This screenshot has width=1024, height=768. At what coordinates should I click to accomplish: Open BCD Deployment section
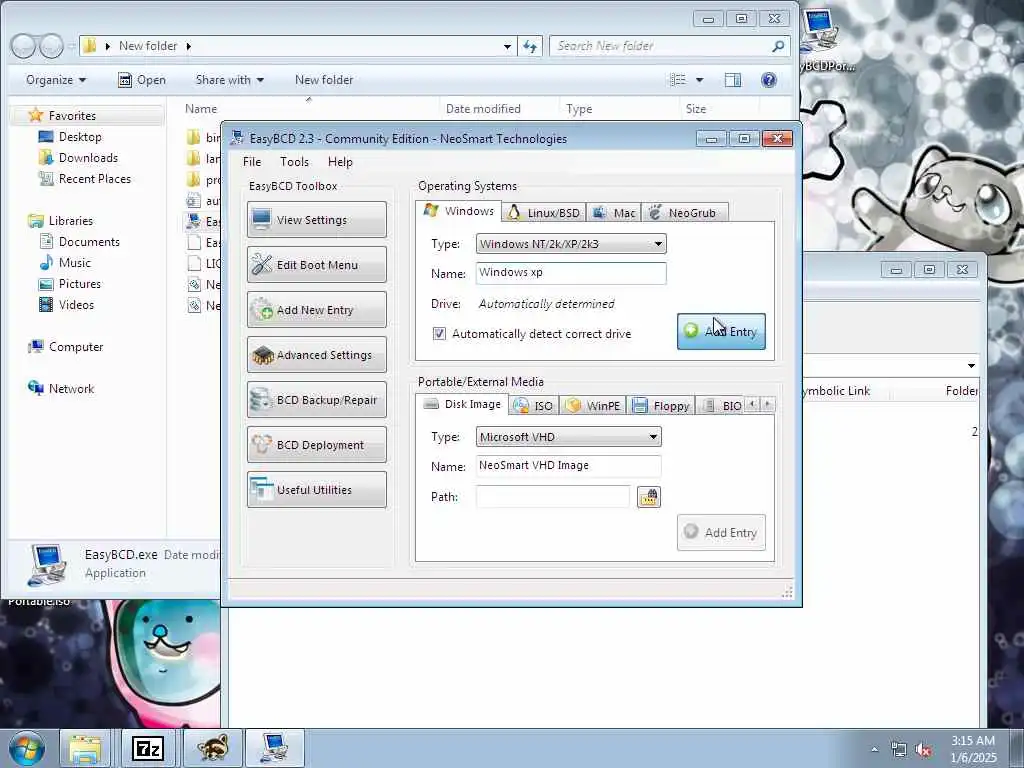(317, 445)
